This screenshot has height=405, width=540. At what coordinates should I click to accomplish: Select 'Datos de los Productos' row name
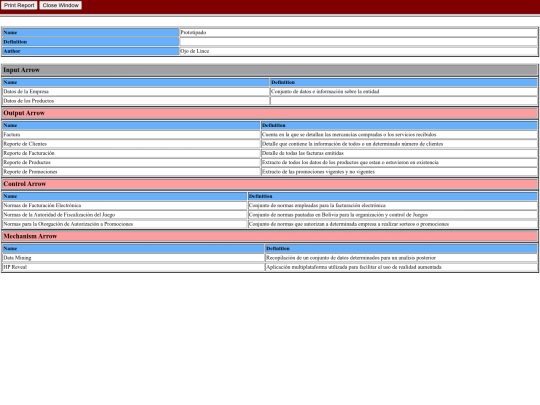coord(136,101)
